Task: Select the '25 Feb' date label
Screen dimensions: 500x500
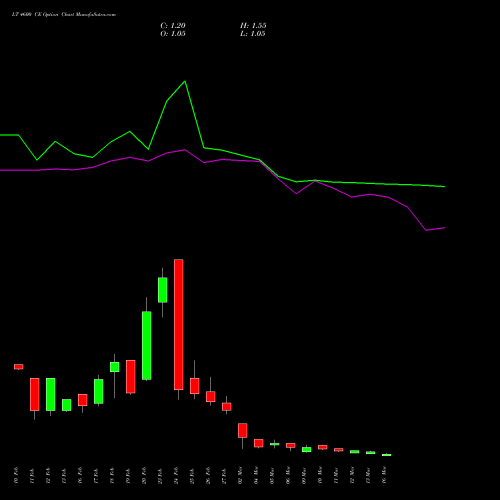Action: (x=193, y=475)
